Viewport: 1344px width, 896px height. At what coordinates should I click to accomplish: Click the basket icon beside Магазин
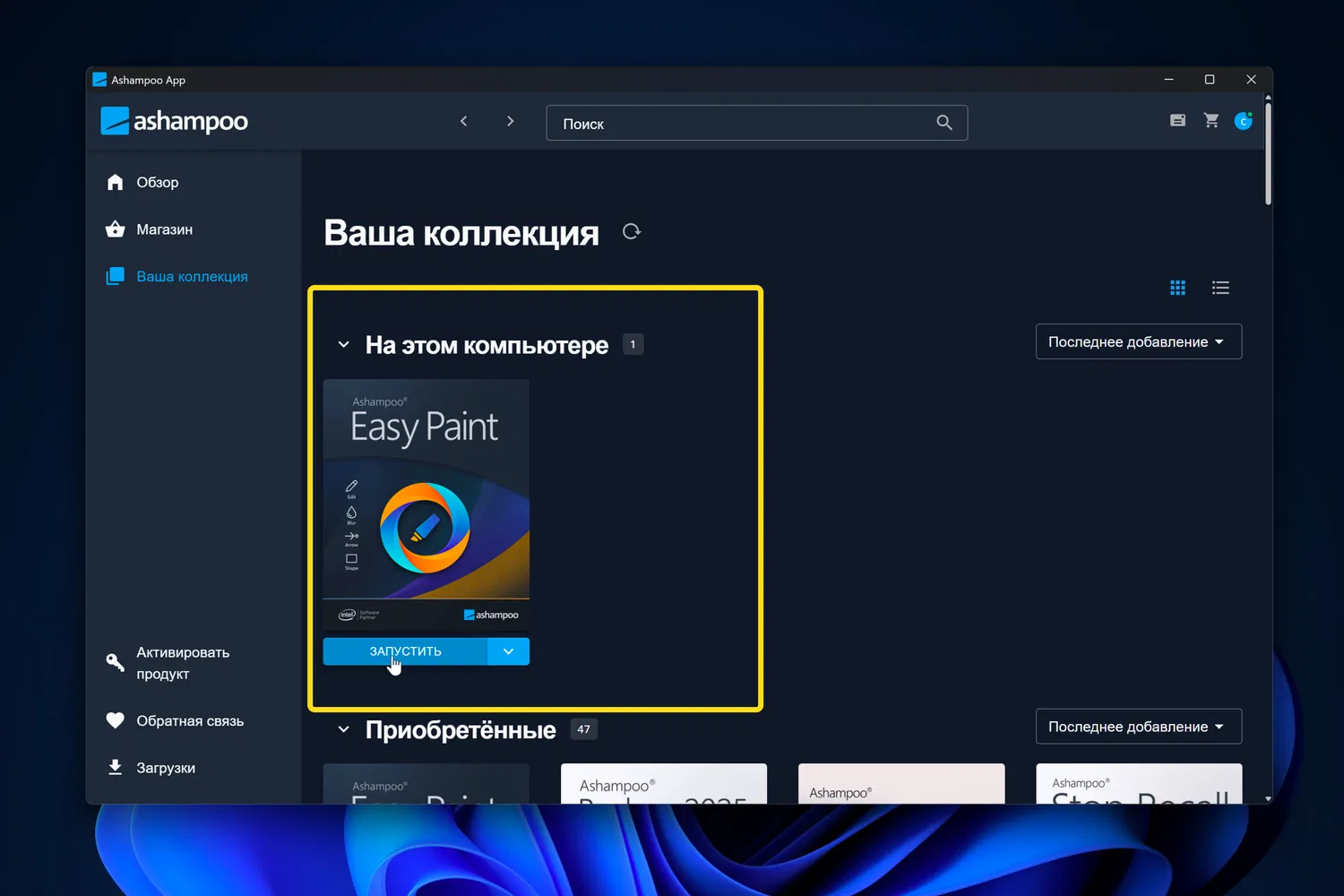coord(116,229)
